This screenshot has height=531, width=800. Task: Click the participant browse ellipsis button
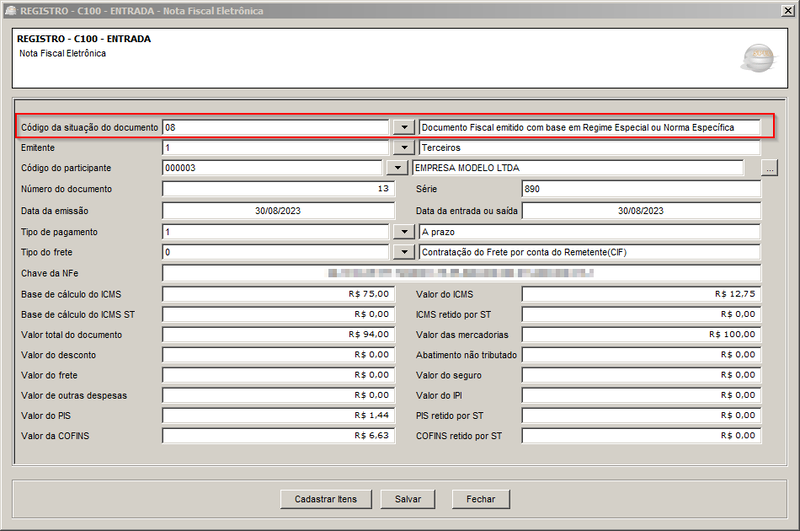tap(769, 168)
